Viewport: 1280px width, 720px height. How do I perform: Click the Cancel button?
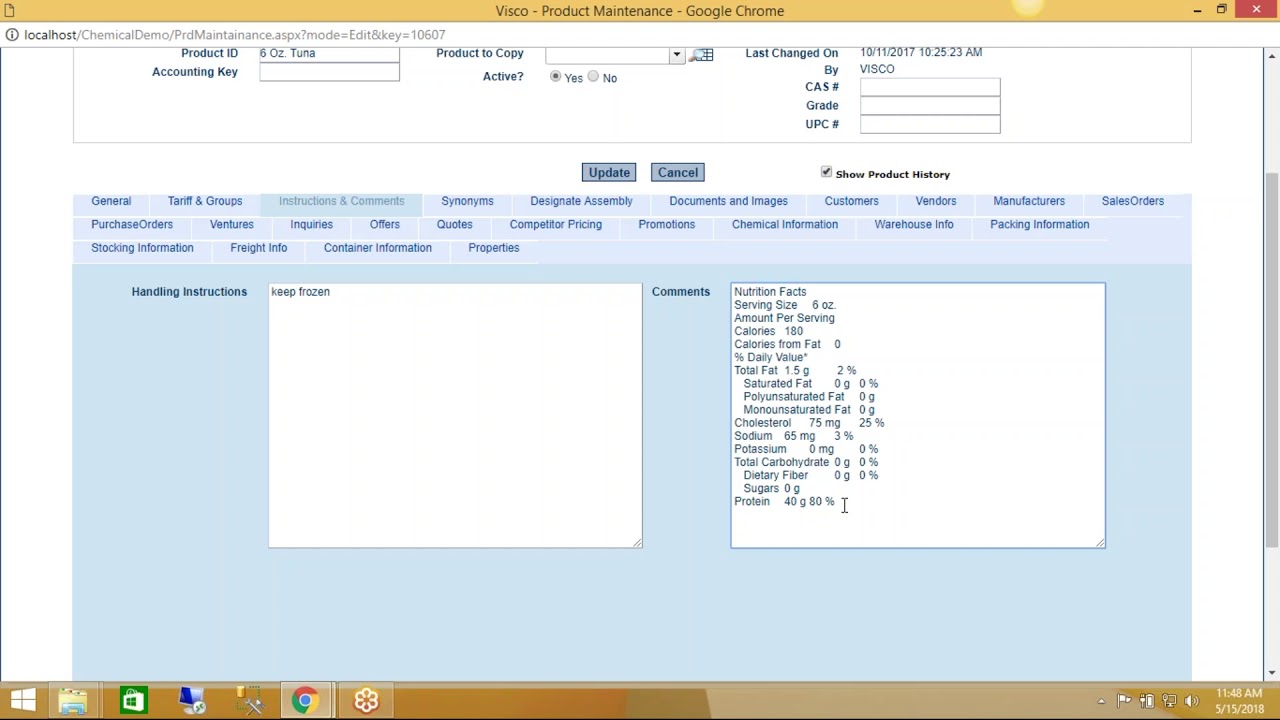point(678,172)
